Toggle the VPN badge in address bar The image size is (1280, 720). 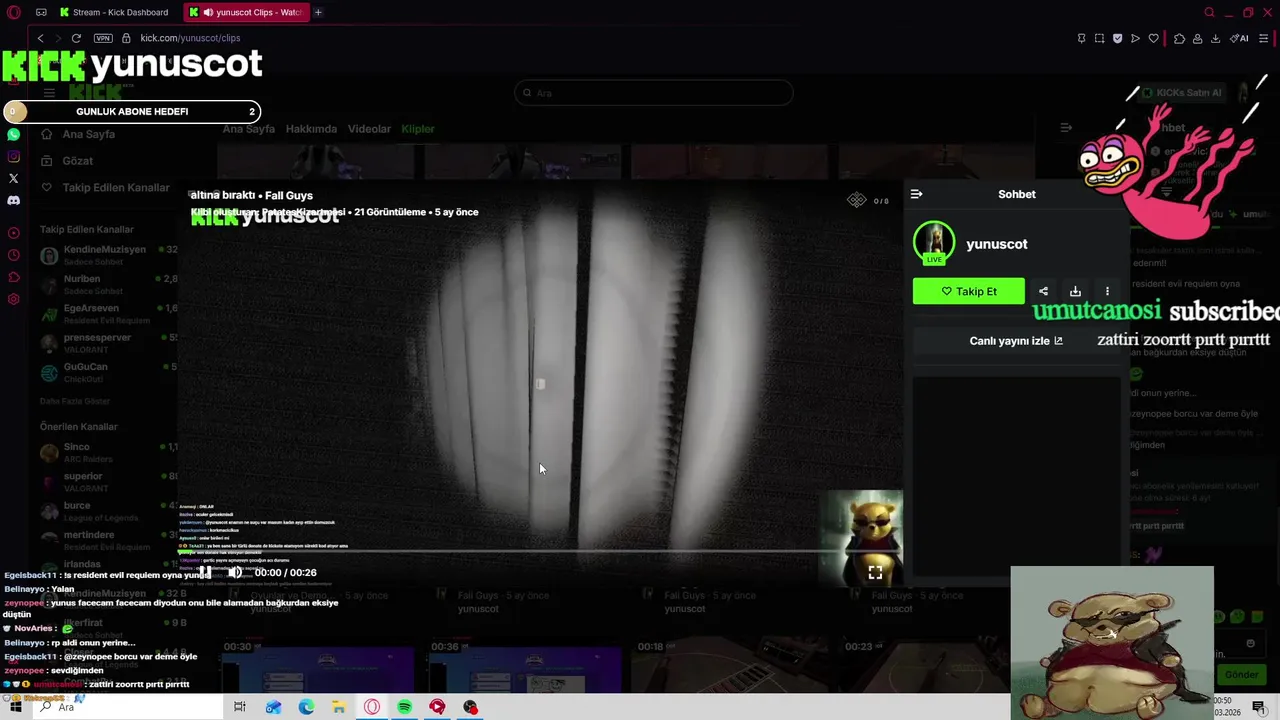pyautogui.click(x=103, y=38)
